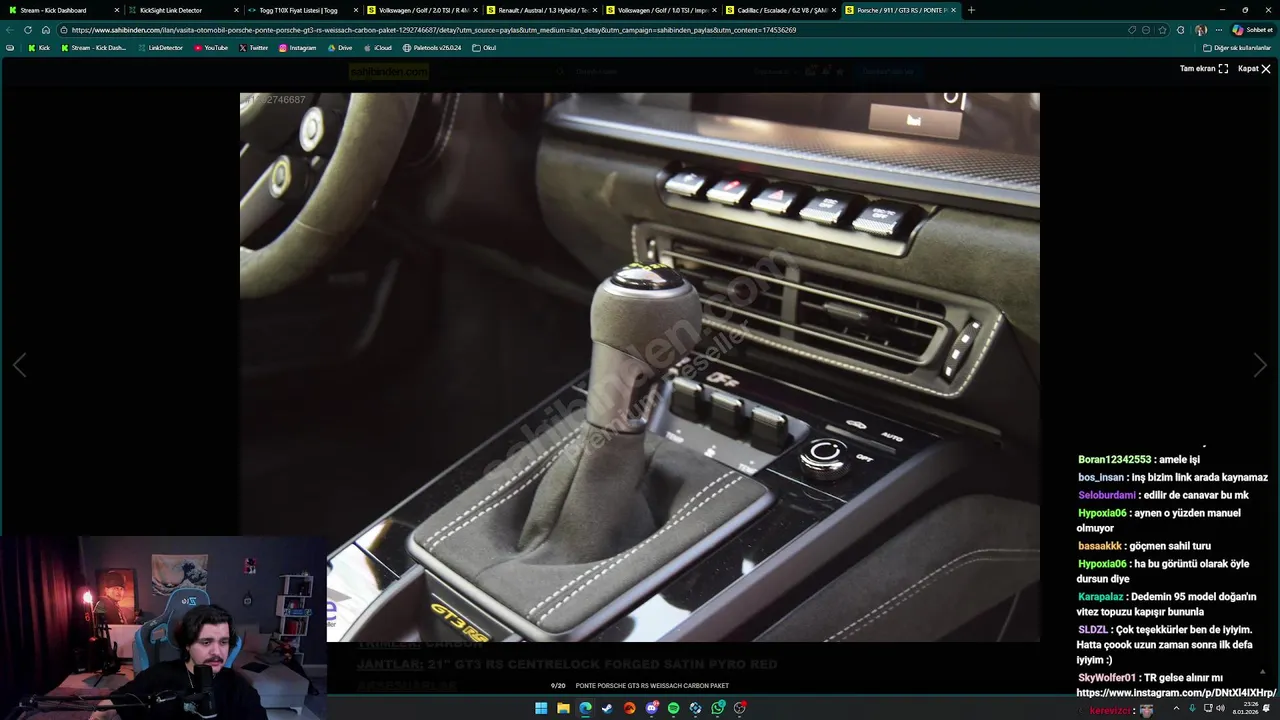1280x720 pixels.
Task: Open Steam from taskbar
Action: coord(607,708)
